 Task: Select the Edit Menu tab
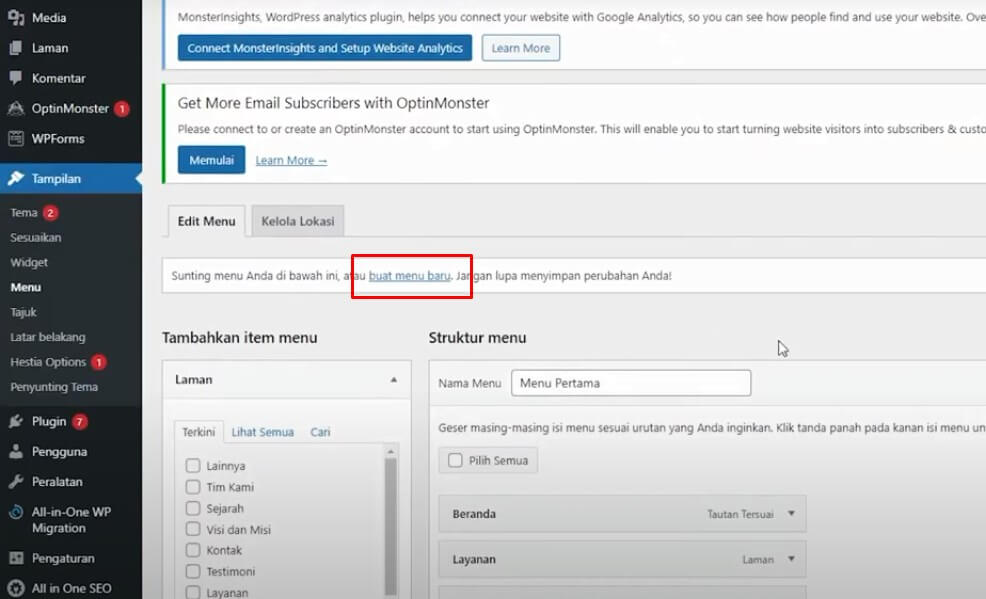coord(206,221)
